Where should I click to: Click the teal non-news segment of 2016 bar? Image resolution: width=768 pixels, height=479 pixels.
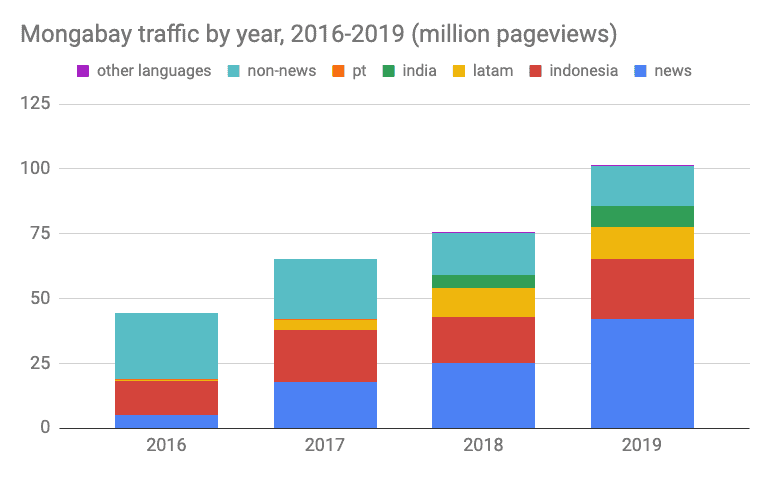point(166,346)
